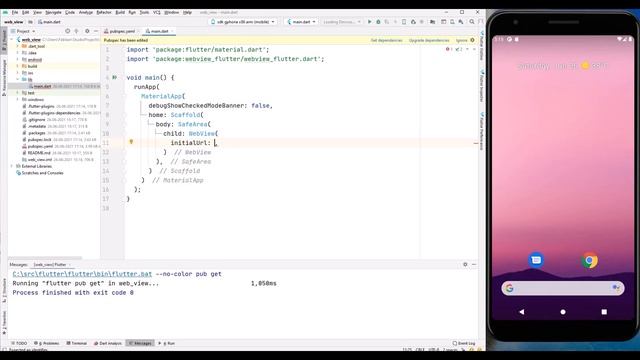Screen dimensions: 640x360
Task: Open the Dart Analysis tool window tab
Action: 108,343
